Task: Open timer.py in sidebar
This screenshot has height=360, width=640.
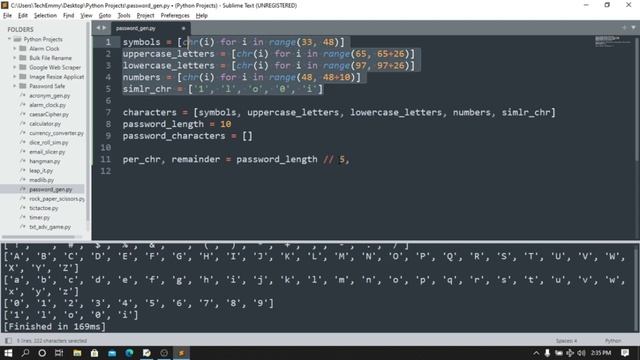Action: pyautogui.click(x=40, y=218)
